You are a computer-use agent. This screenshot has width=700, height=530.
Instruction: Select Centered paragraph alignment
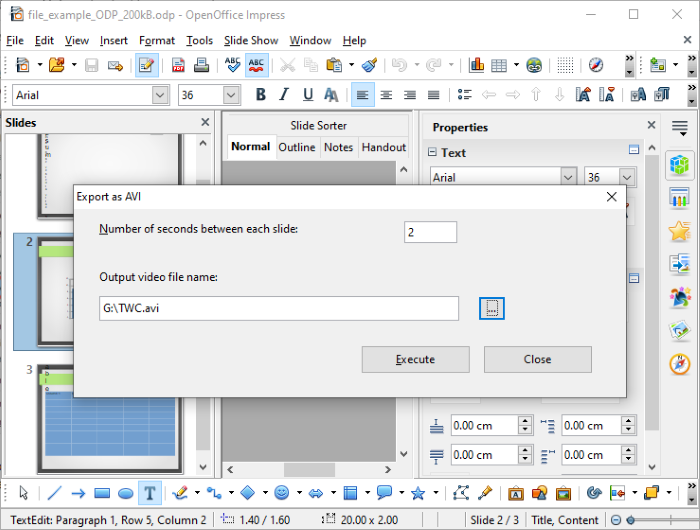pos(386,95)
